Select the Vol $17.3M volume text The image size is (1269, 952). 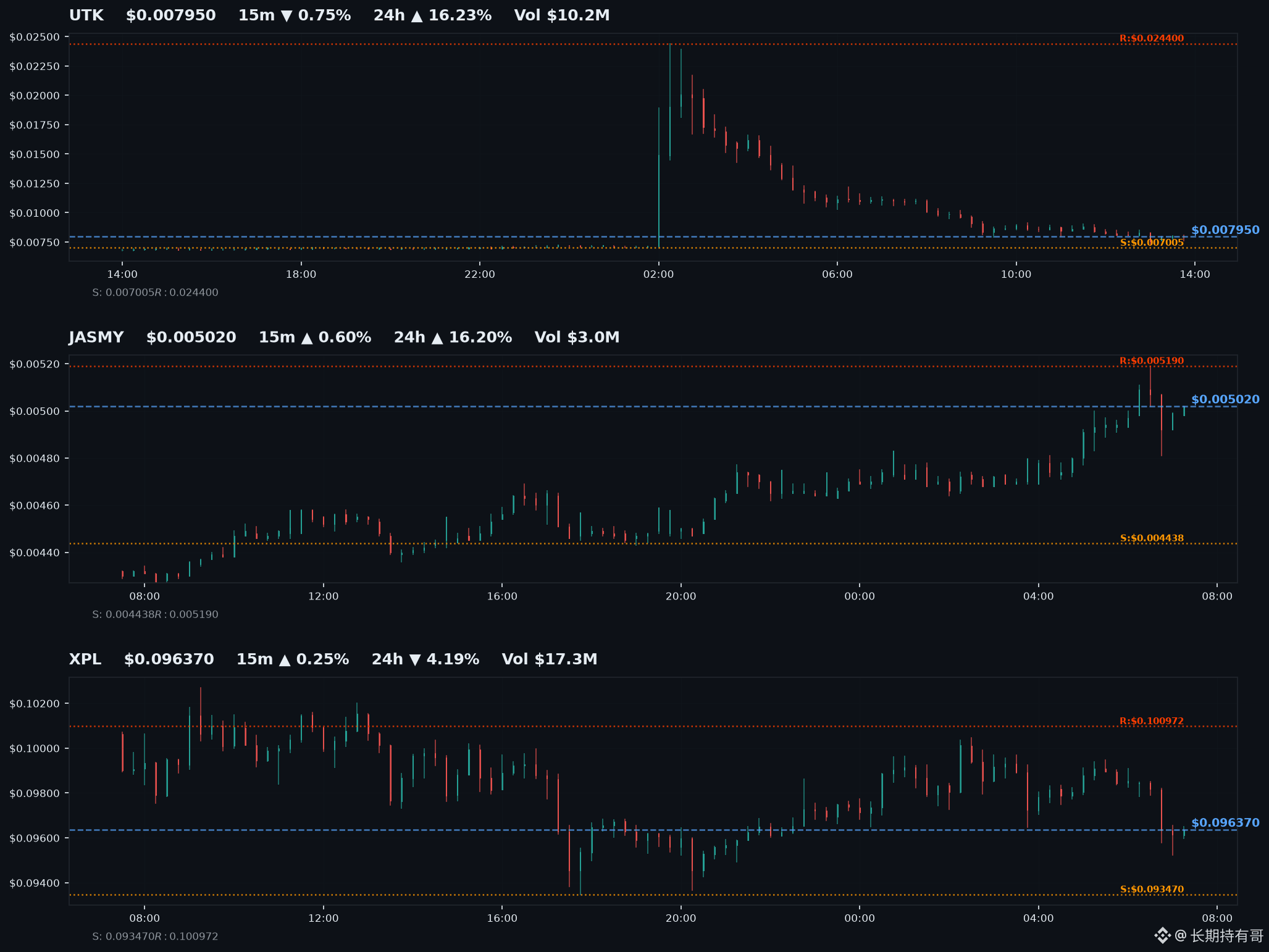pos(550,659)
